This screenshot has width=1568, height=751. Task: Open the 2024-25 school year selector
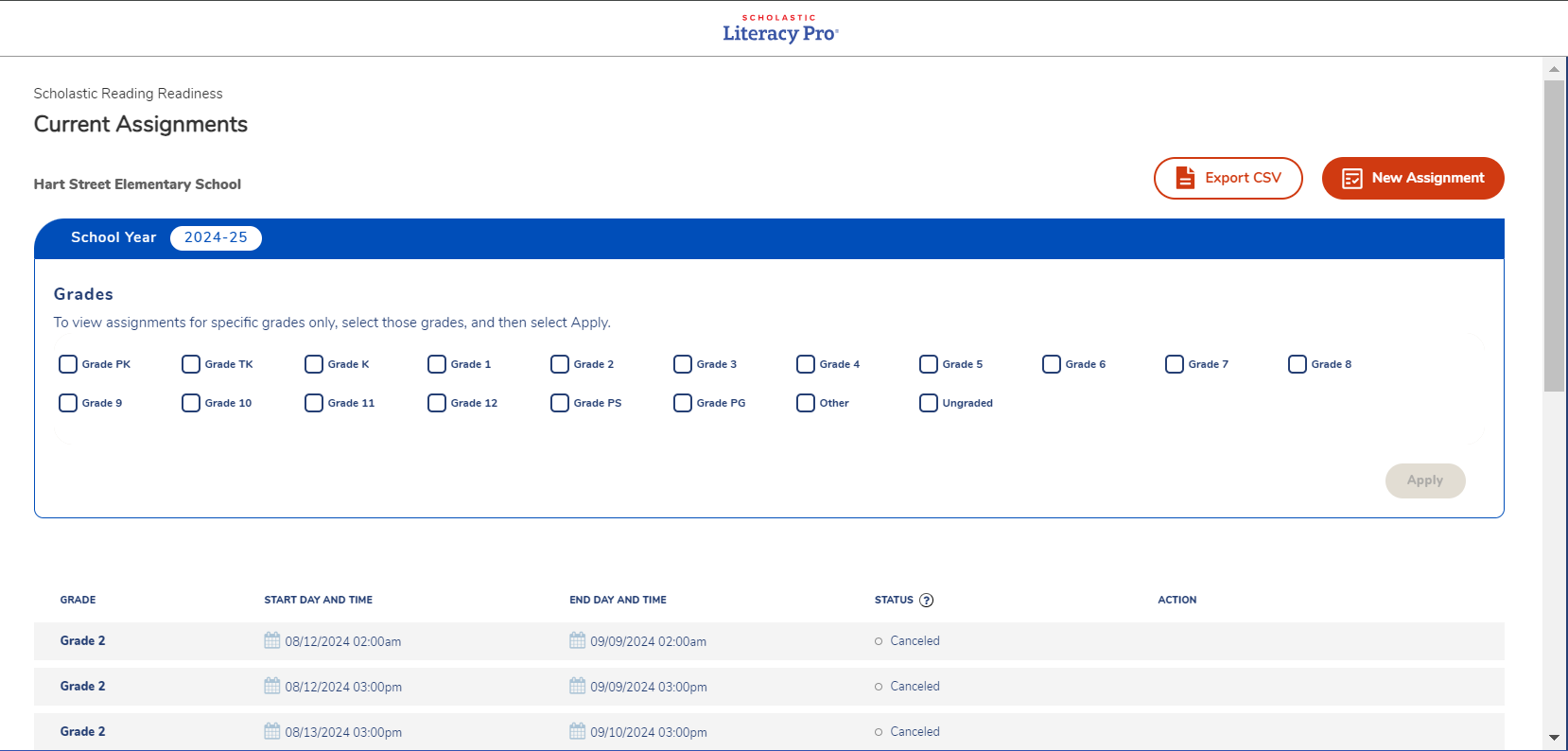(216, 237)
